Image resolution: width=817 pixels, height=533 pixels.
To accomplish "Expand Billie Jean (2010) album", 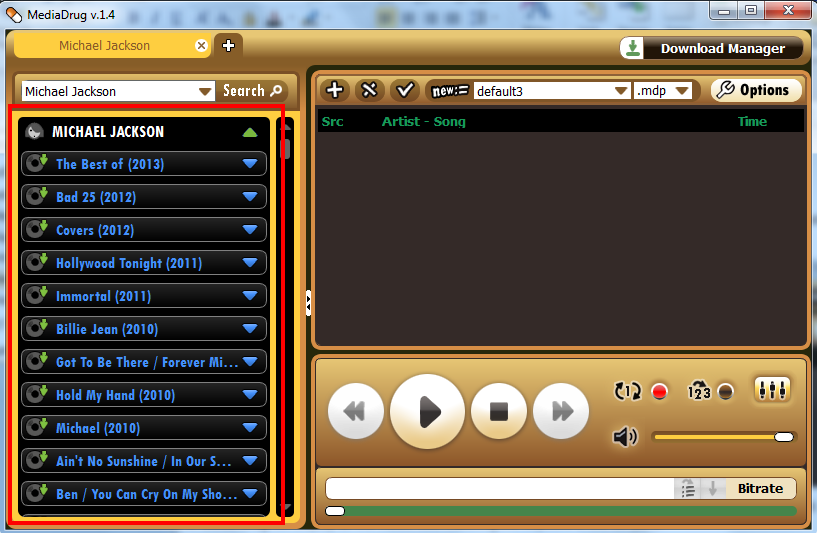I will click(x=250, y=329).
